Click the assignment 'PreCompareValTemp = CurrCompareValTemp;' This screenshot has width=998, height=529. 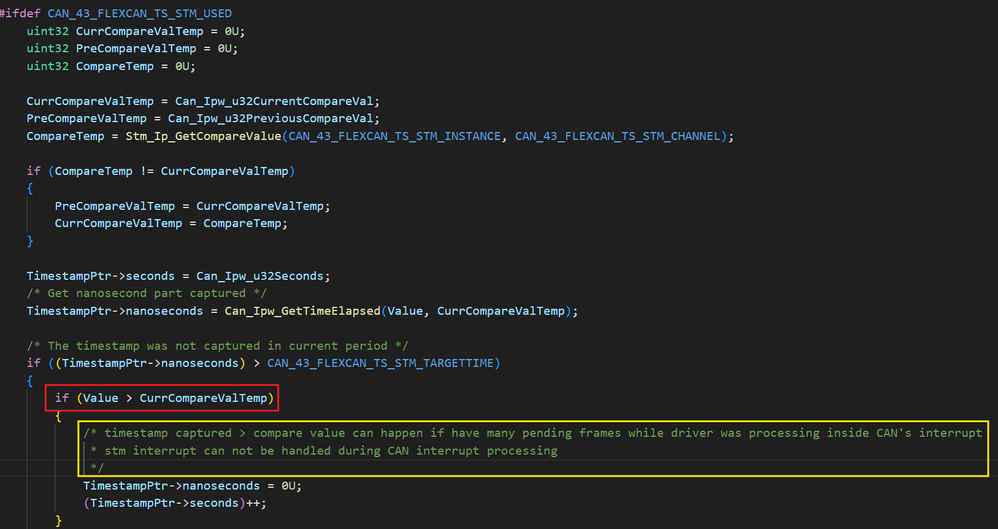pos(192,206)
